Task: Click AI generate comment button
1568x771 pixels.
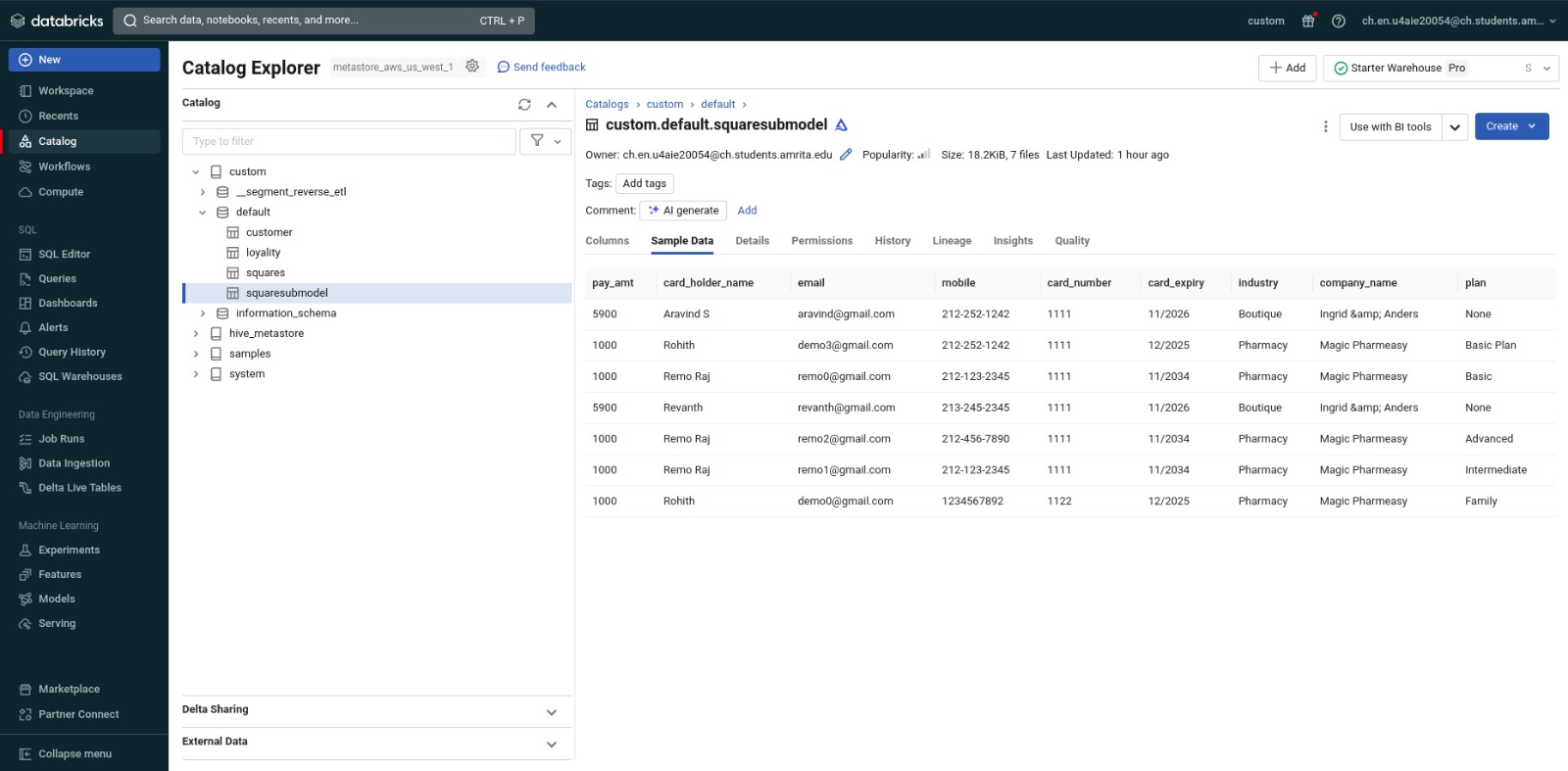Action: 683,210
